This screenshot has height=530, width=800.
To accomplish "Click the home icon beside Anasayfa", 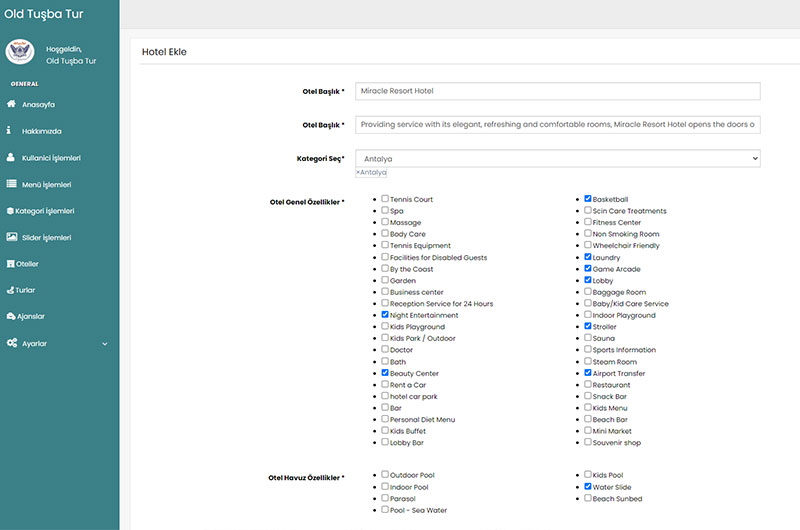I will (x=11, y=104).
